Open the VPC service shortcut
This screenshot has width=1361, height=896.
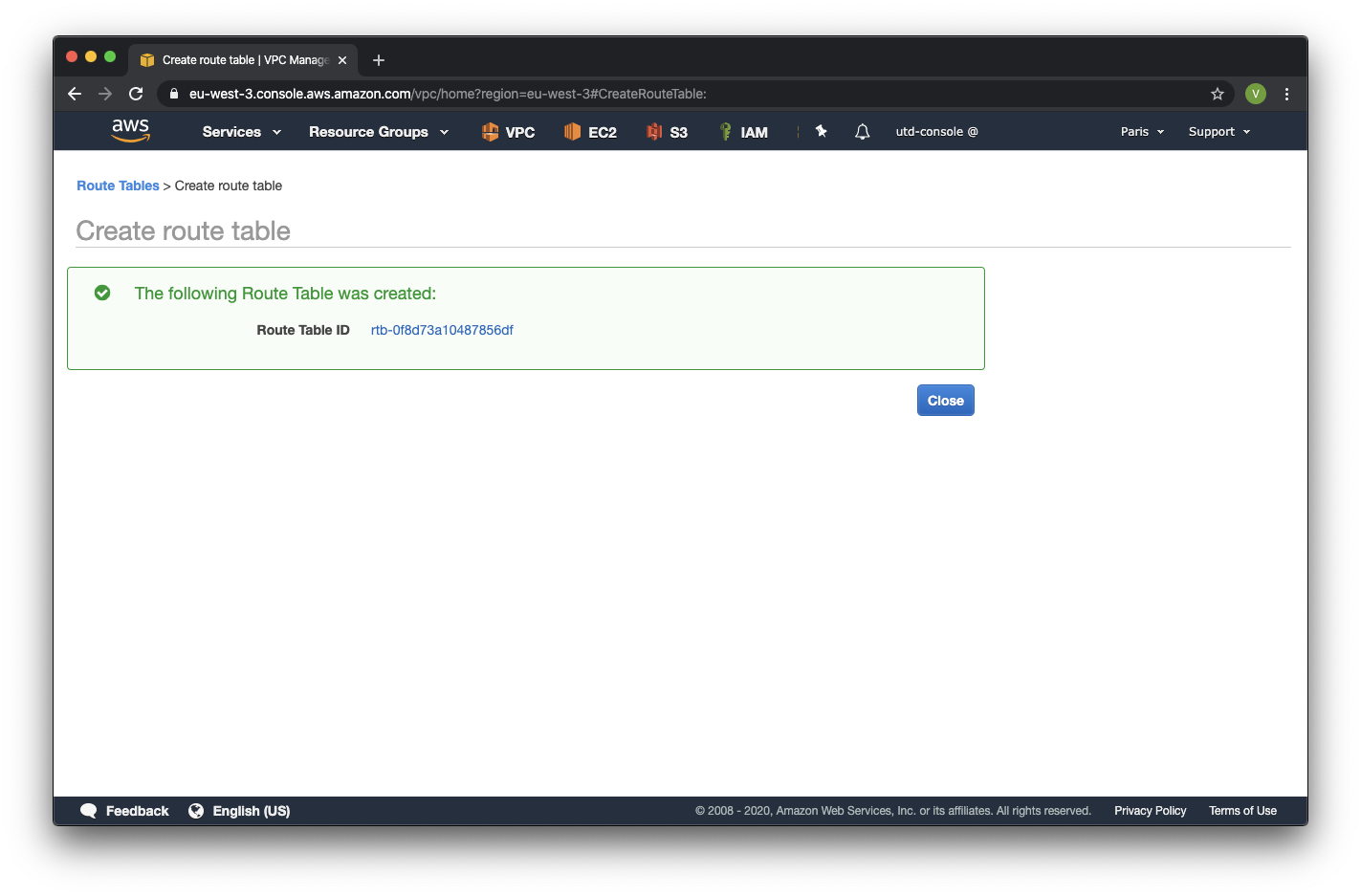tap(508, 132)
